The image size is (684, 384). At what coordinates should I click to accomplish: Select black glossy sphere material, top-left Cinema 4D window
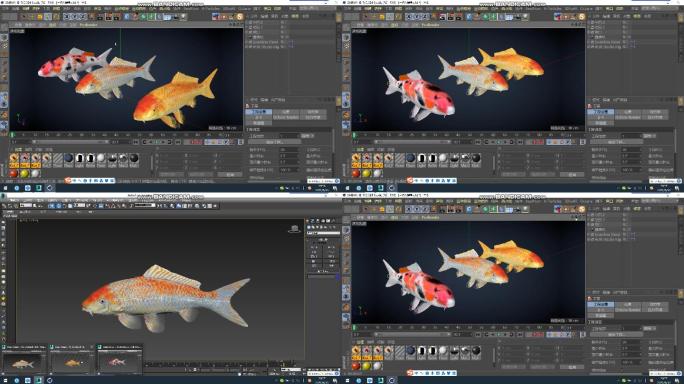click(134, 159)
